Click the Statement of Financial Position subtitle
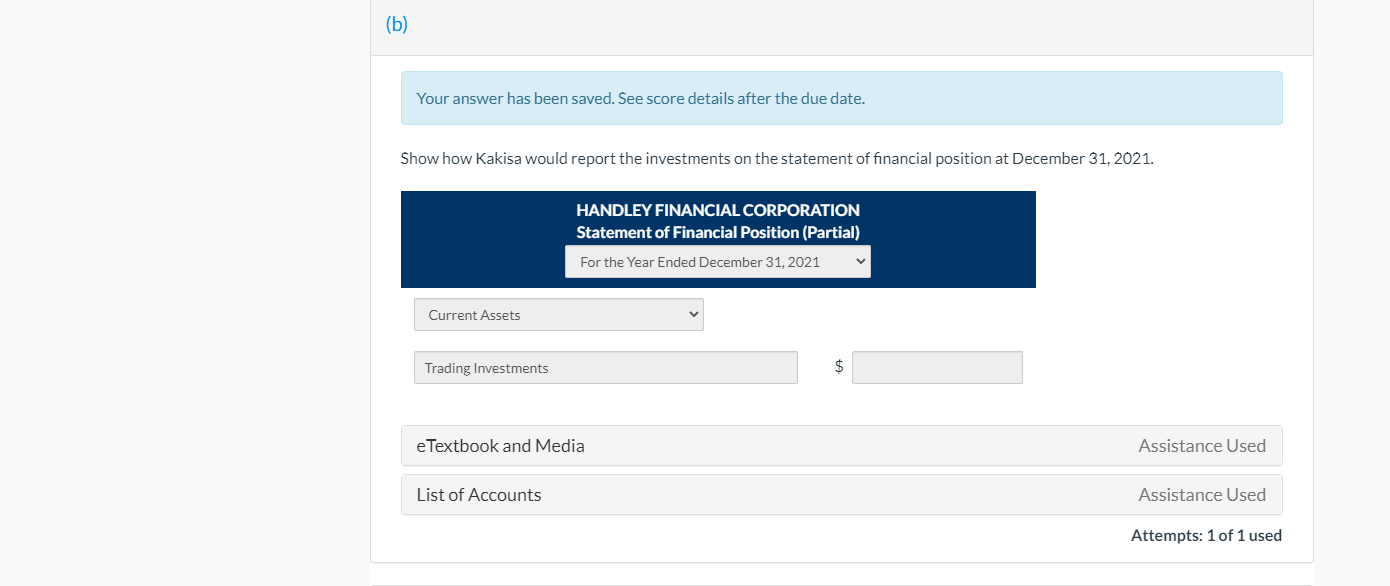This screenshot has height=586, width=1390. pos(717,232)
